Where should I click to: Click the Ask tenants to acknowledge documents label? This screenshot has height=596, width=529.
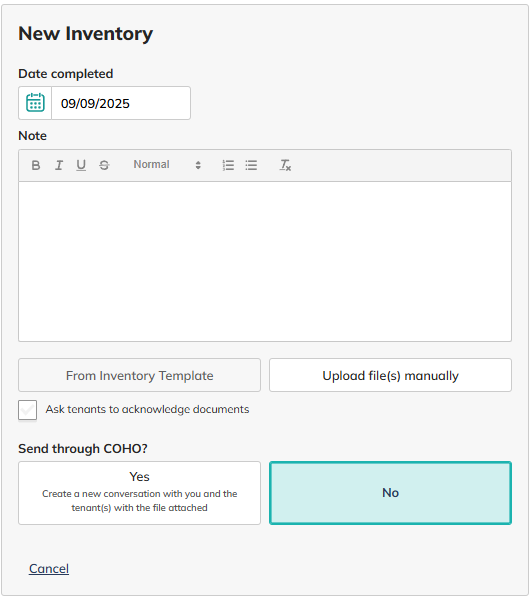pos(147,409)
